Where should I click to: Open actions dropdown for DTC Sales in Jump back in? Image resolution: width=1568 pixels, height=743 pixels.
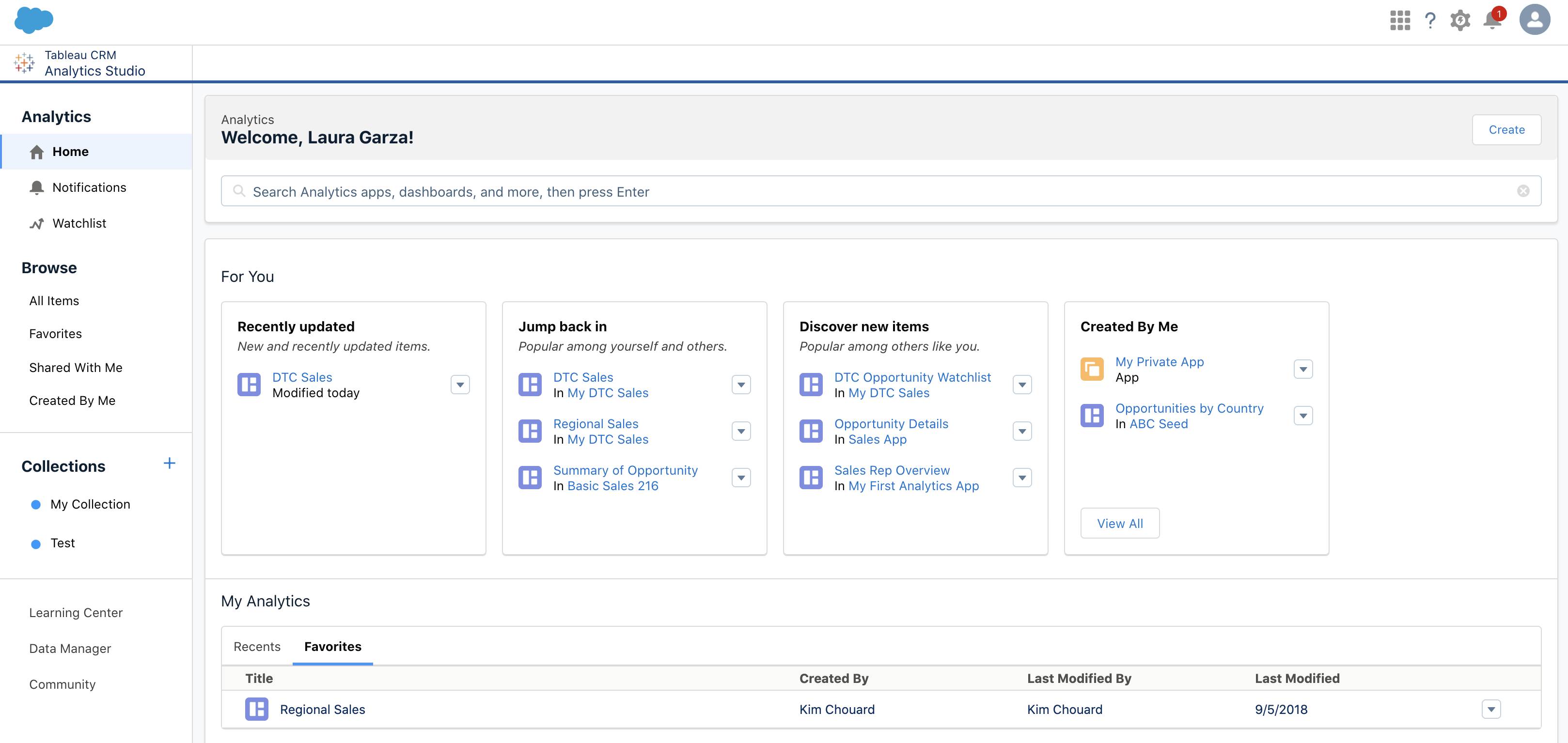[741, 385]
